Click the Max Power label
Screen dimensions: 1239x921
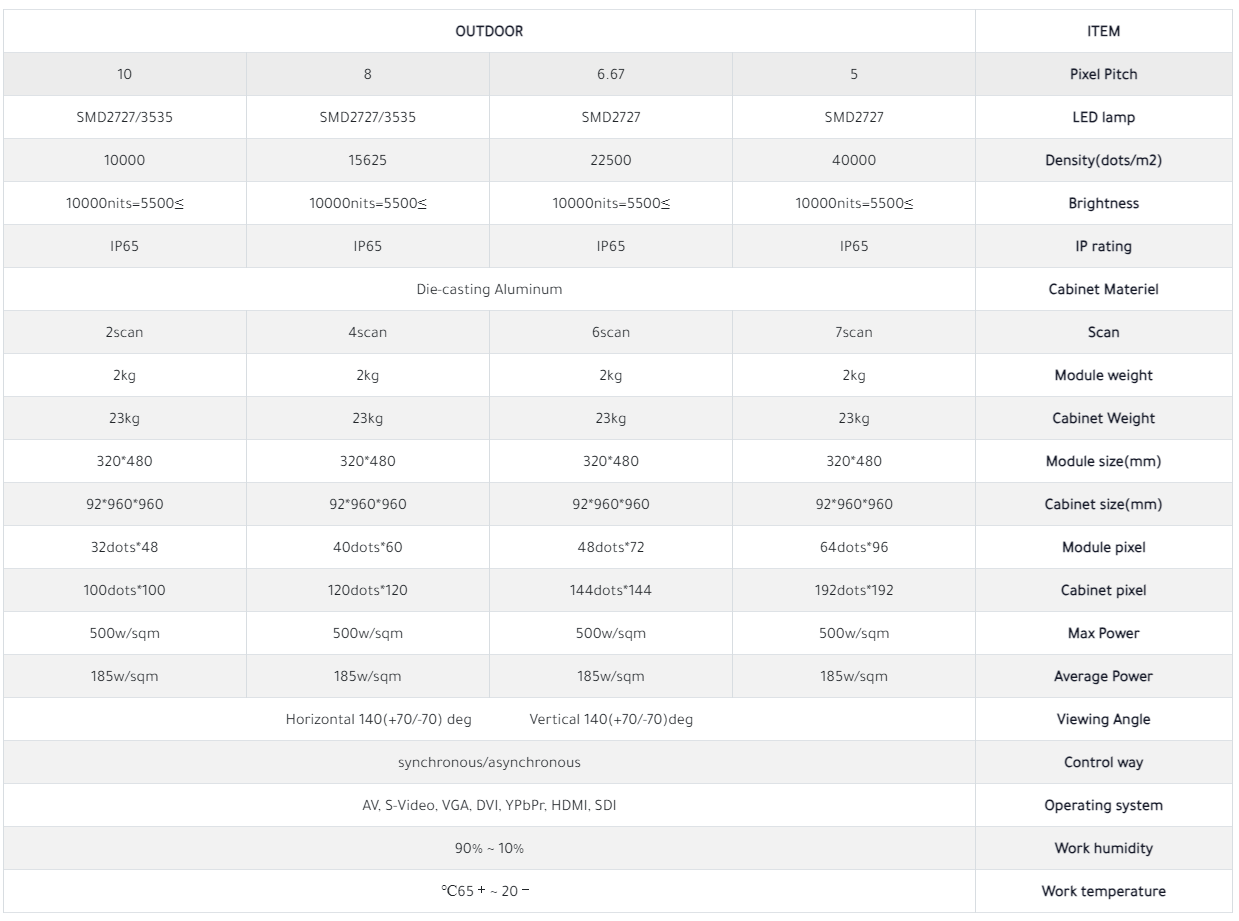(x=1103, y=633)
